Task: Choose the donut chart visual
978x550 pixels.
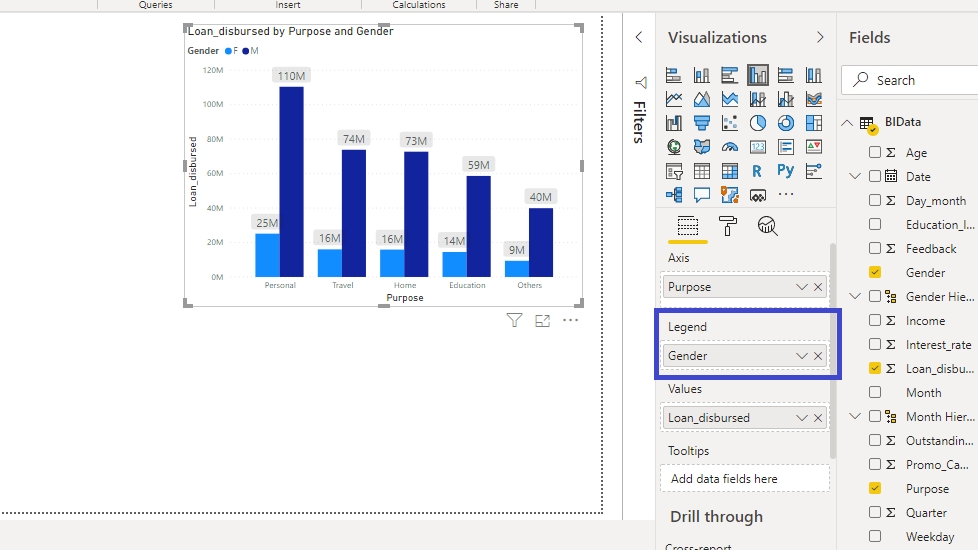Action: pos(786,123)
